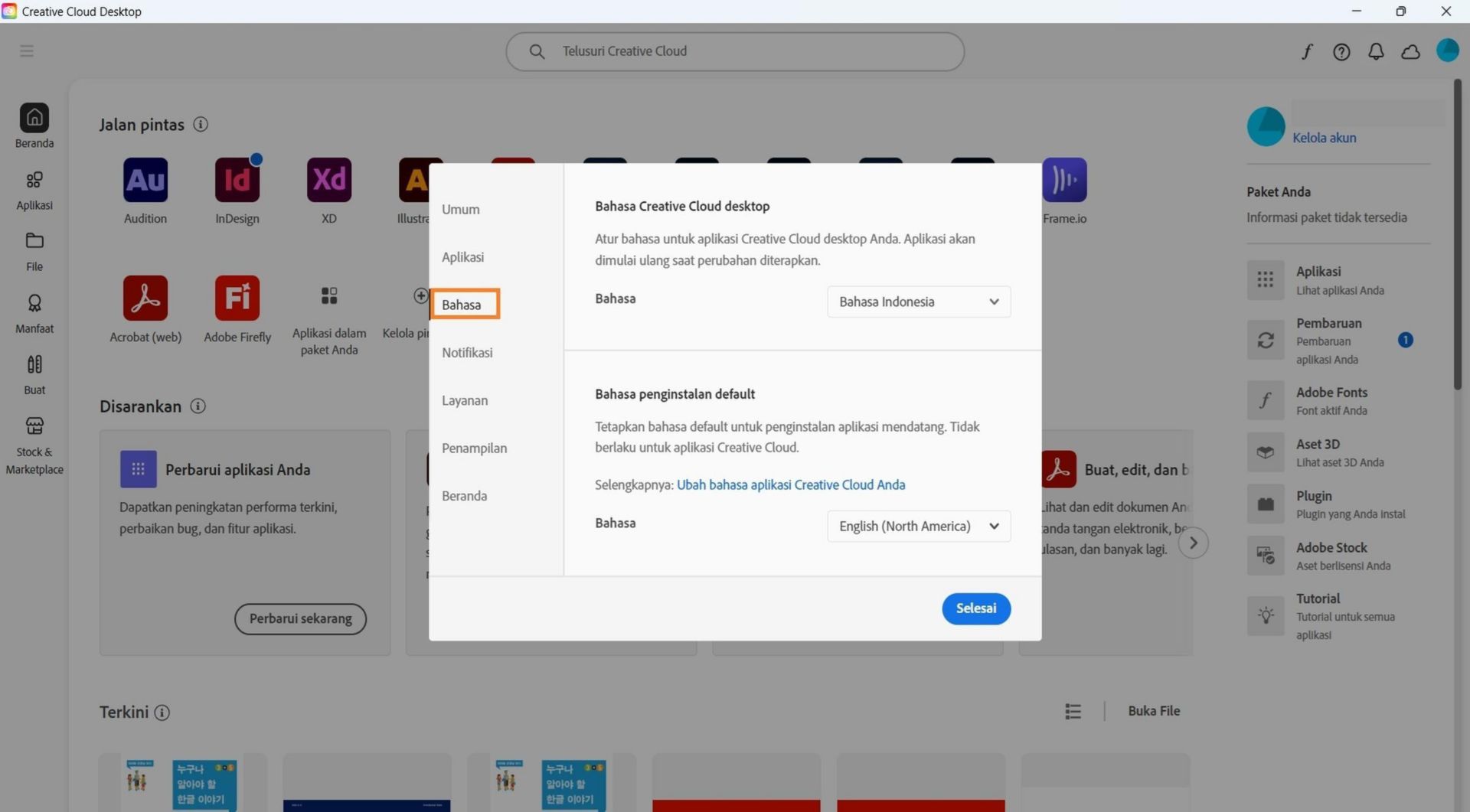
Task: Switch recent files to list view
Action: (x=1073, y=712)
